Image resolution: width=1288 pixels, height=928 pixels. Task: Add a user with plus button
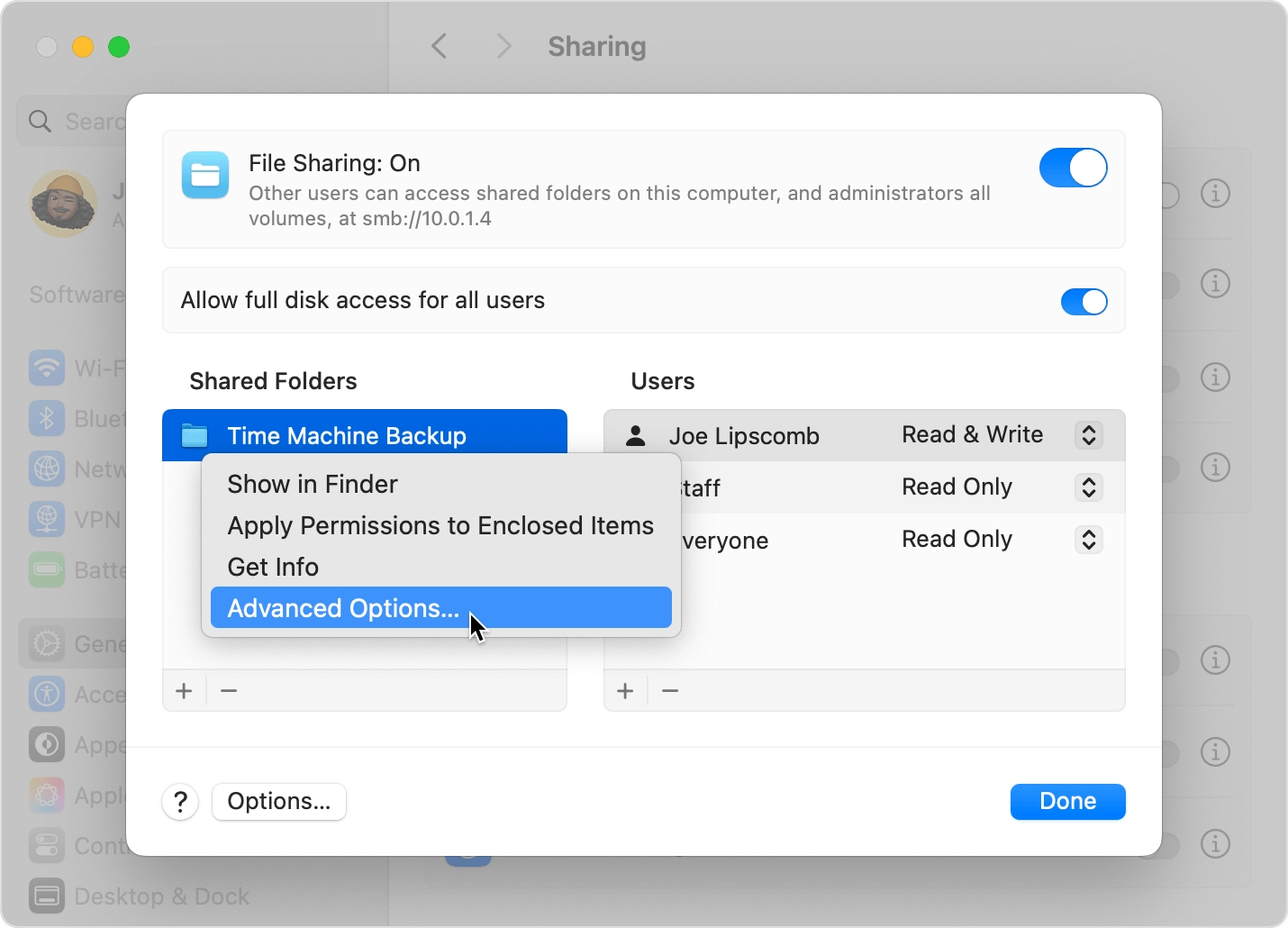point(625,691)
